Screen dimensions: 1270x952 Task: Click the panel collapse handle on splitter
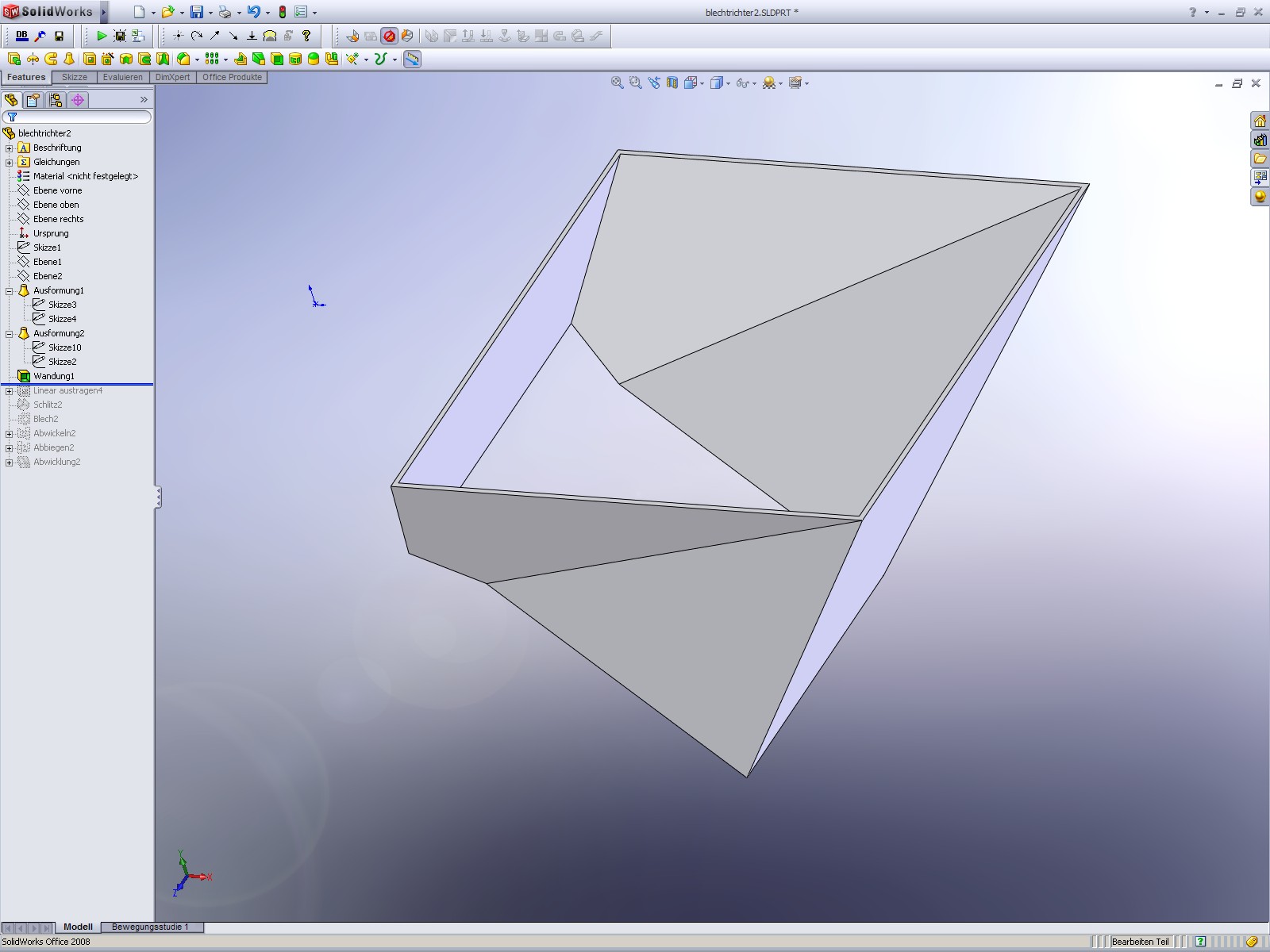pos(158,497)
